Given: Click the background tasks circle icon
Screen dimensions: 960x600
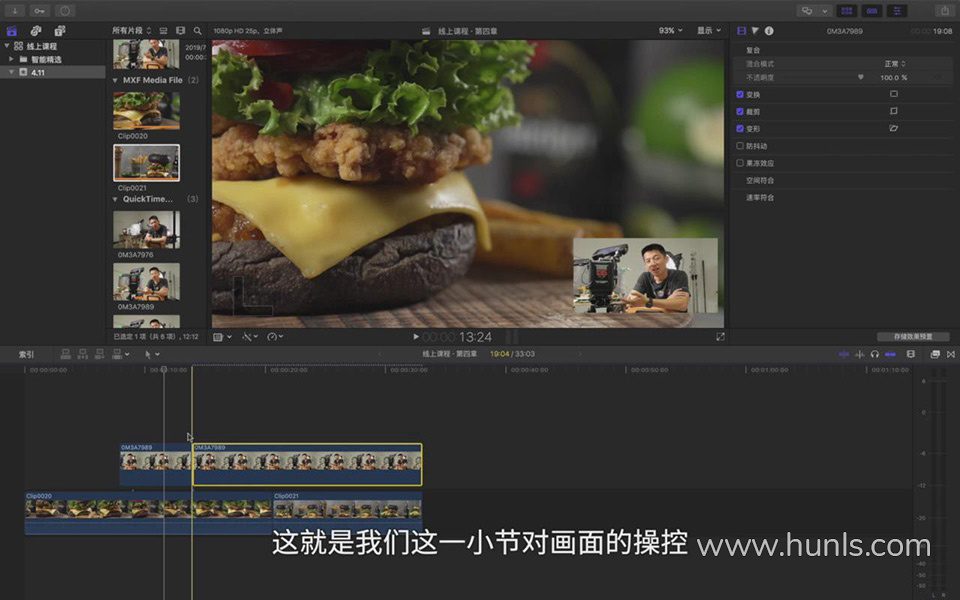Looking at the screenshot, I should click(65, 10).
